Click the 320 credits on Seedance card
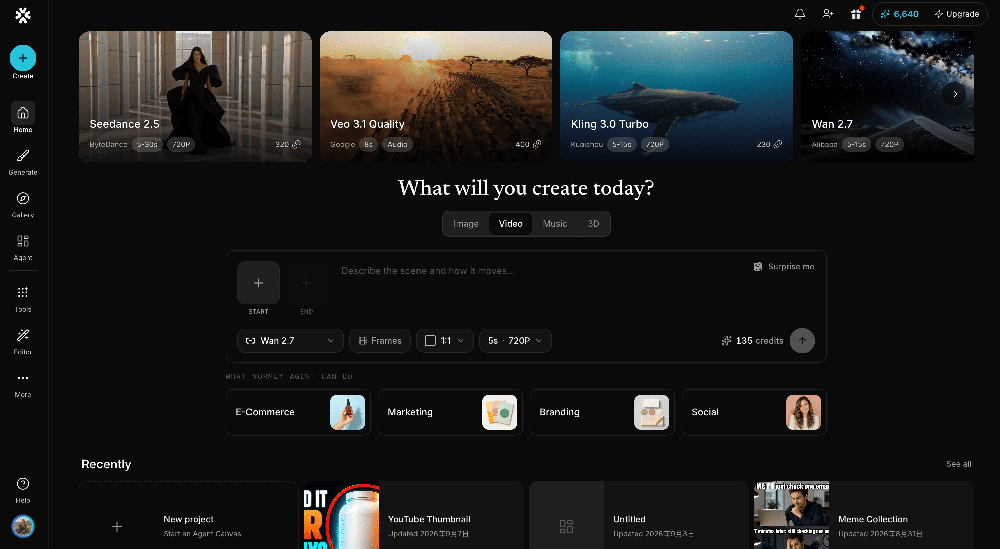1000x549 pixels. point(288,145)
